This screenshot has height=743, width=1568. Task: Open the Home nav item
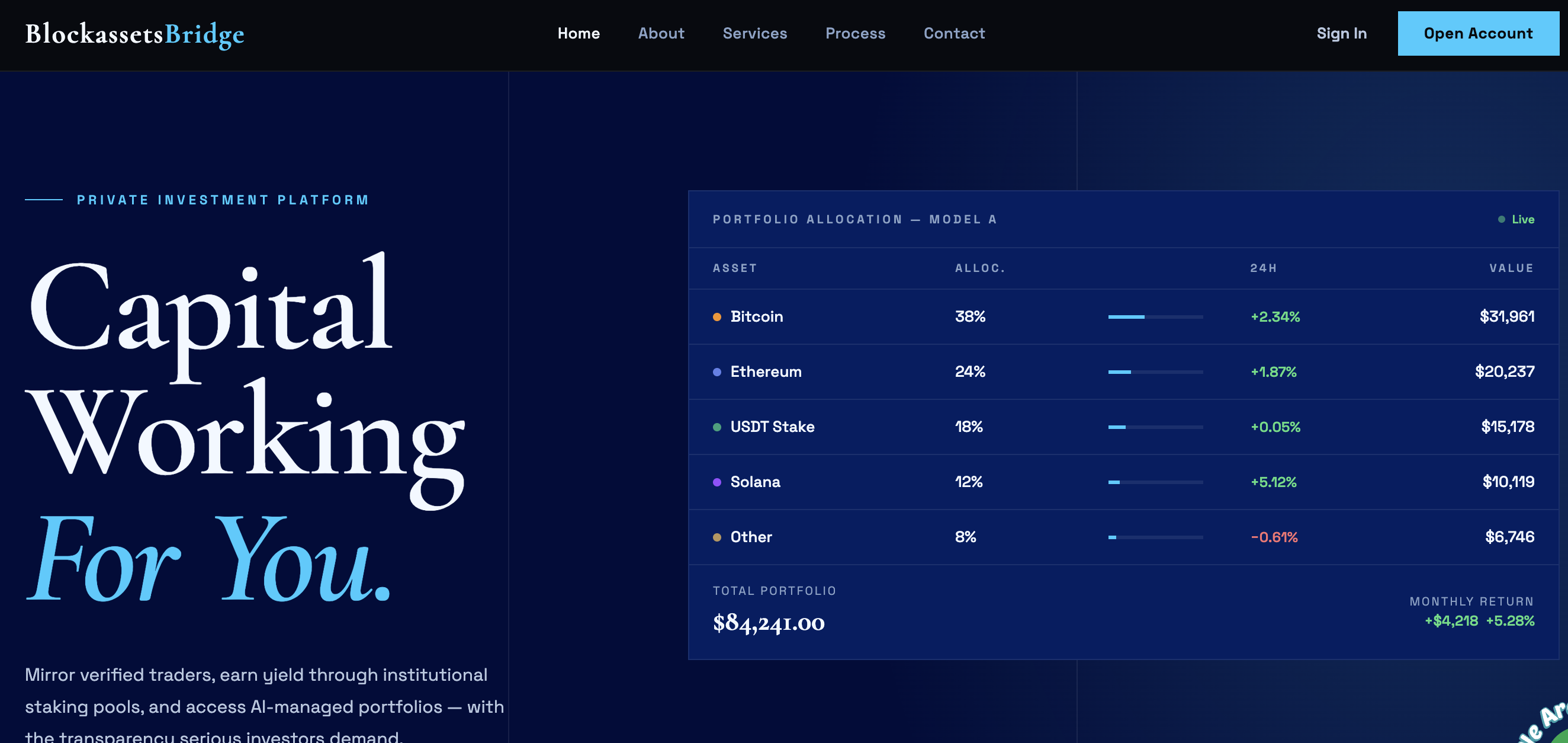[x=579, y=34]
